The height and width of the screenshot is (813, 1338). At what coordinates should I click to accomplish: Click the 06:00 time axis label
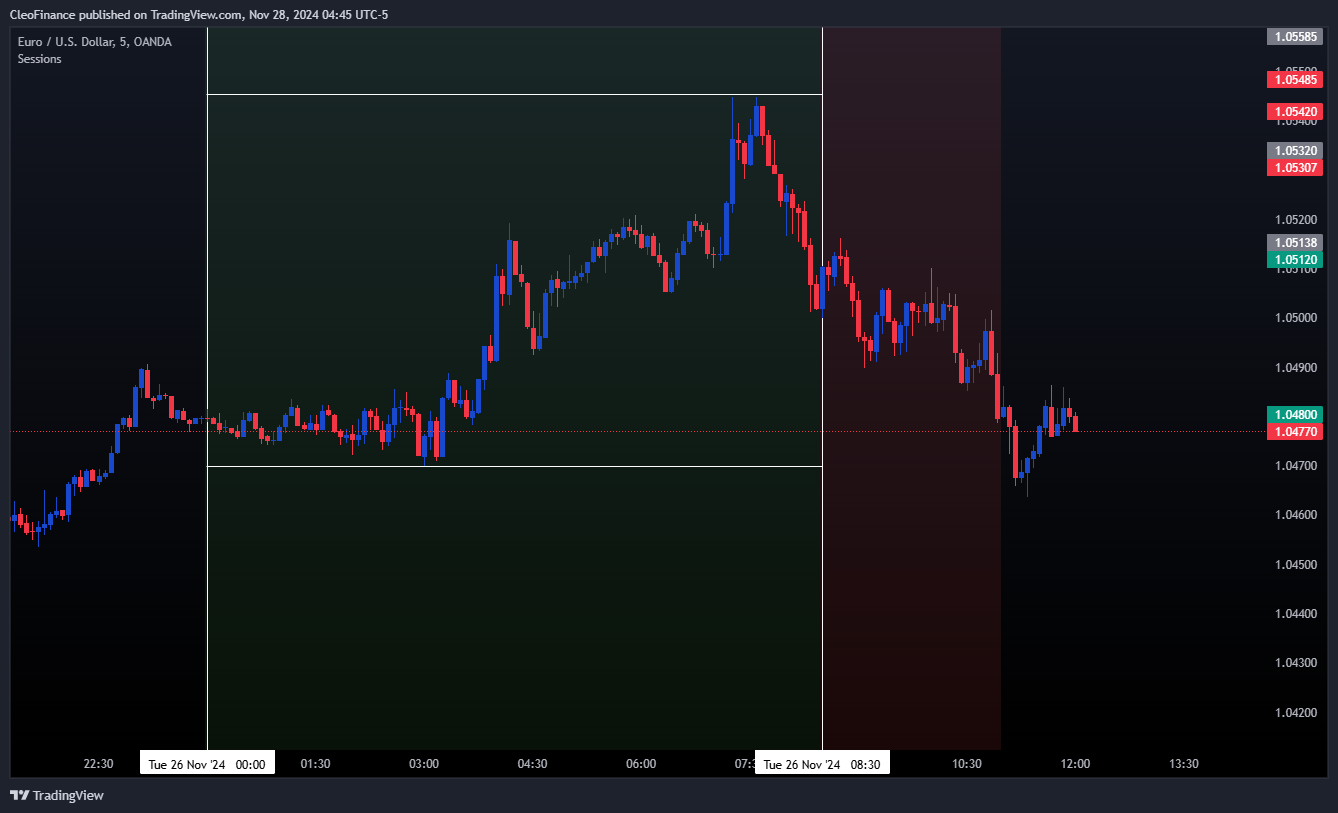641,764
